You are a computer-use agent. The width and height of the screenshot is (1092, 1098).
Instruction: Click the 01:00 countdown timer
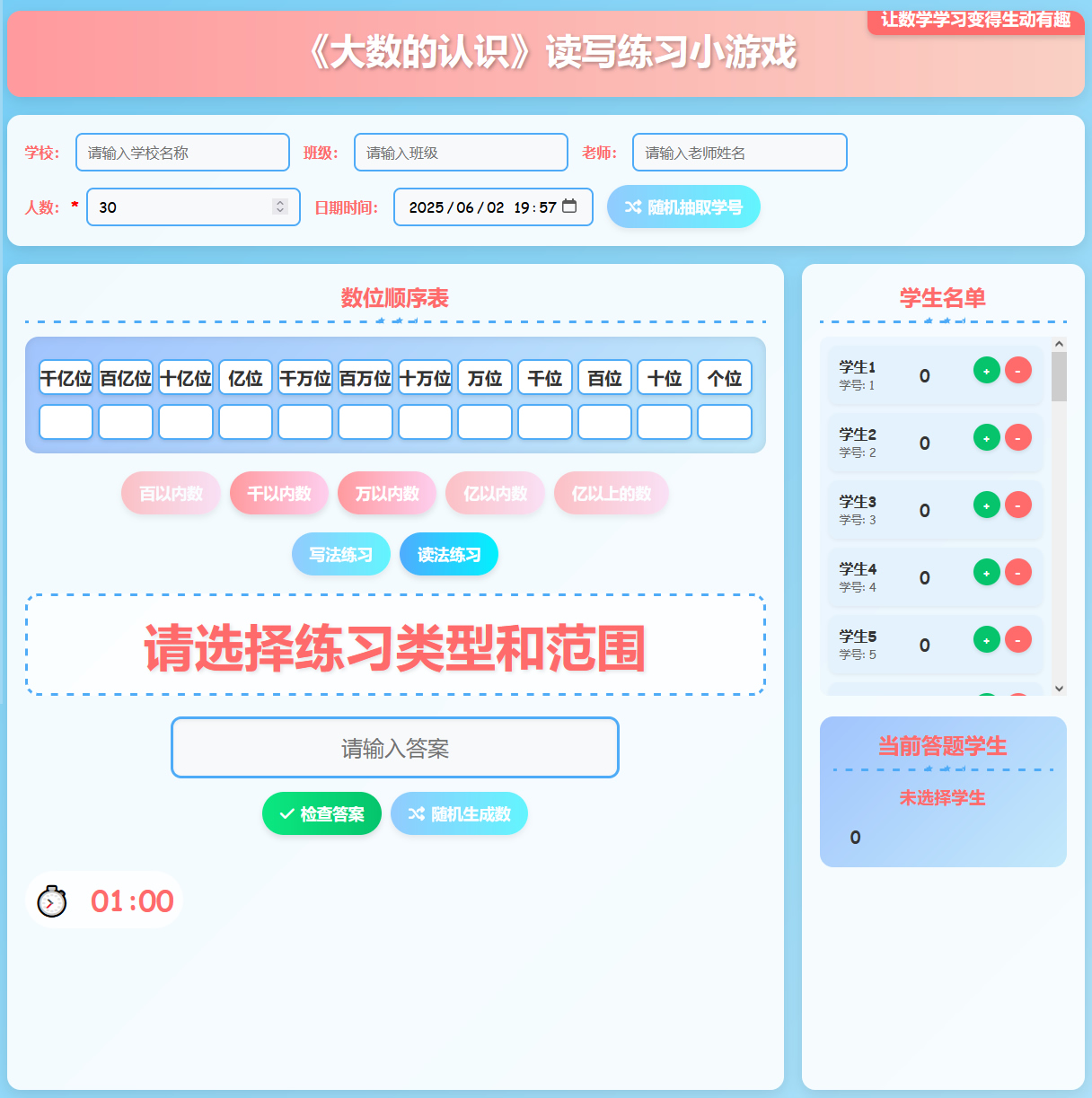[132, 900]
